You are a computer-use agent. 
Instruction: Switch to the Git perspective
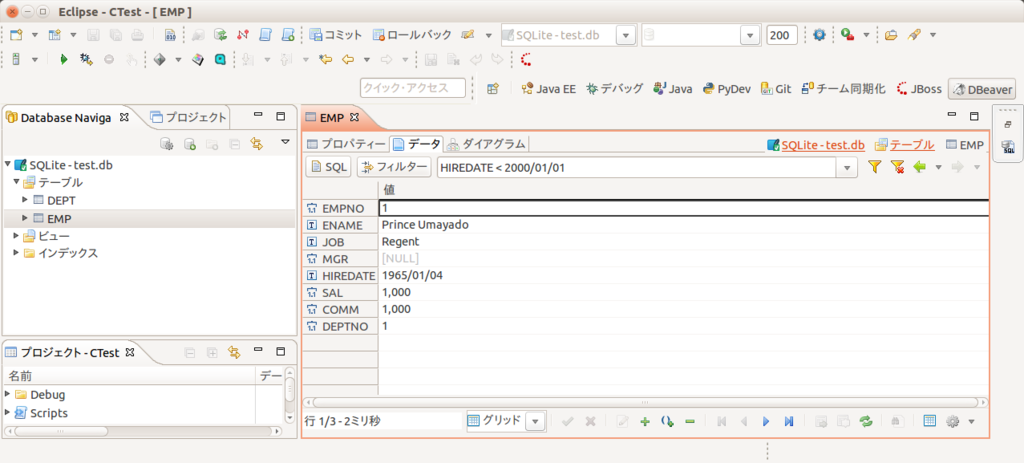[x=776, y=89]
